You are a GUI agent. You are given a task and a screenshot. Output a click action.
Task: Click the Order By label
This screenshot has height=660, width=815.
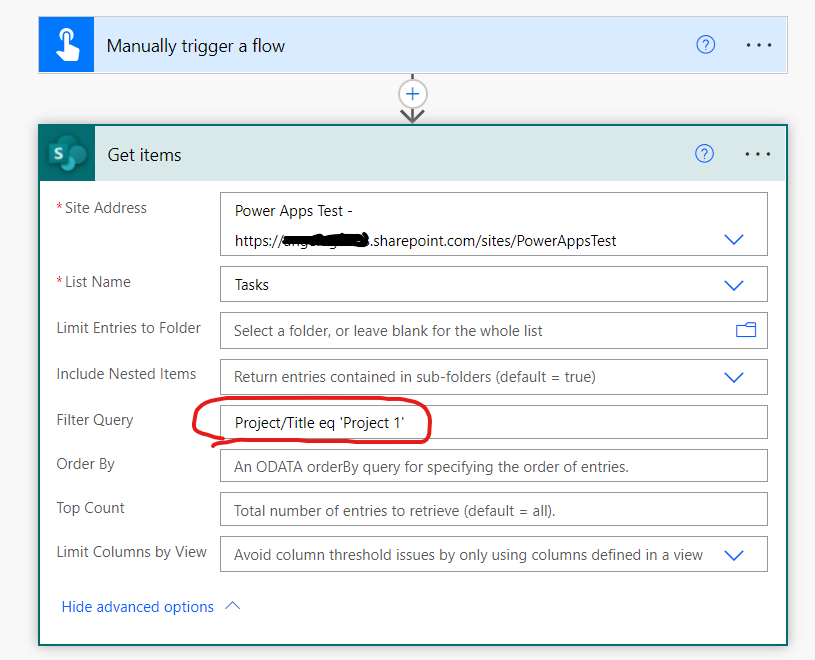(85, 464)
